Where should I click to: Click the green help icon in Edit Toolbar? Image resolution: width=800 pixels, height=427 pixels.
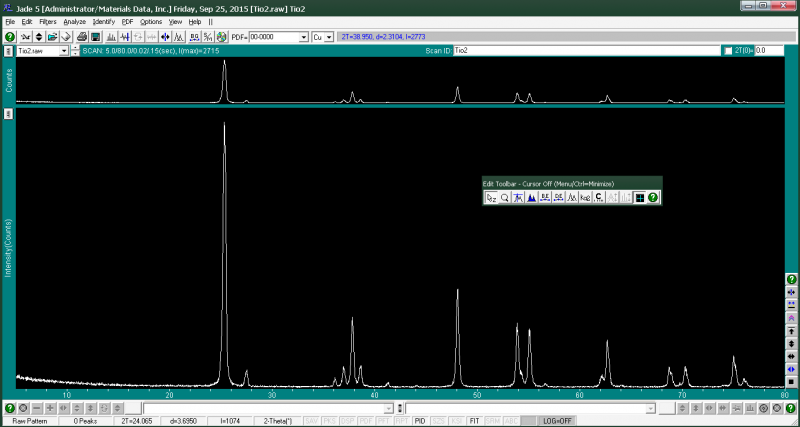point(652,198)
